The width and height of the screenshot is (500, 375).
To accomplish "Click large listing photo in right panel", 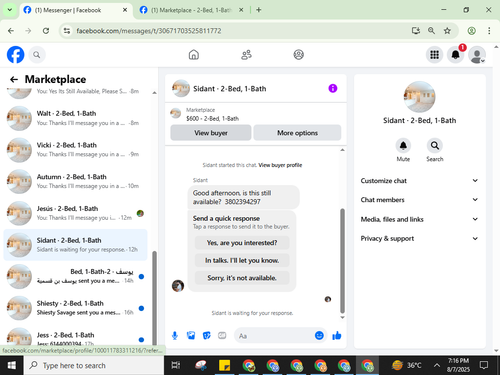I will (419, 97).
